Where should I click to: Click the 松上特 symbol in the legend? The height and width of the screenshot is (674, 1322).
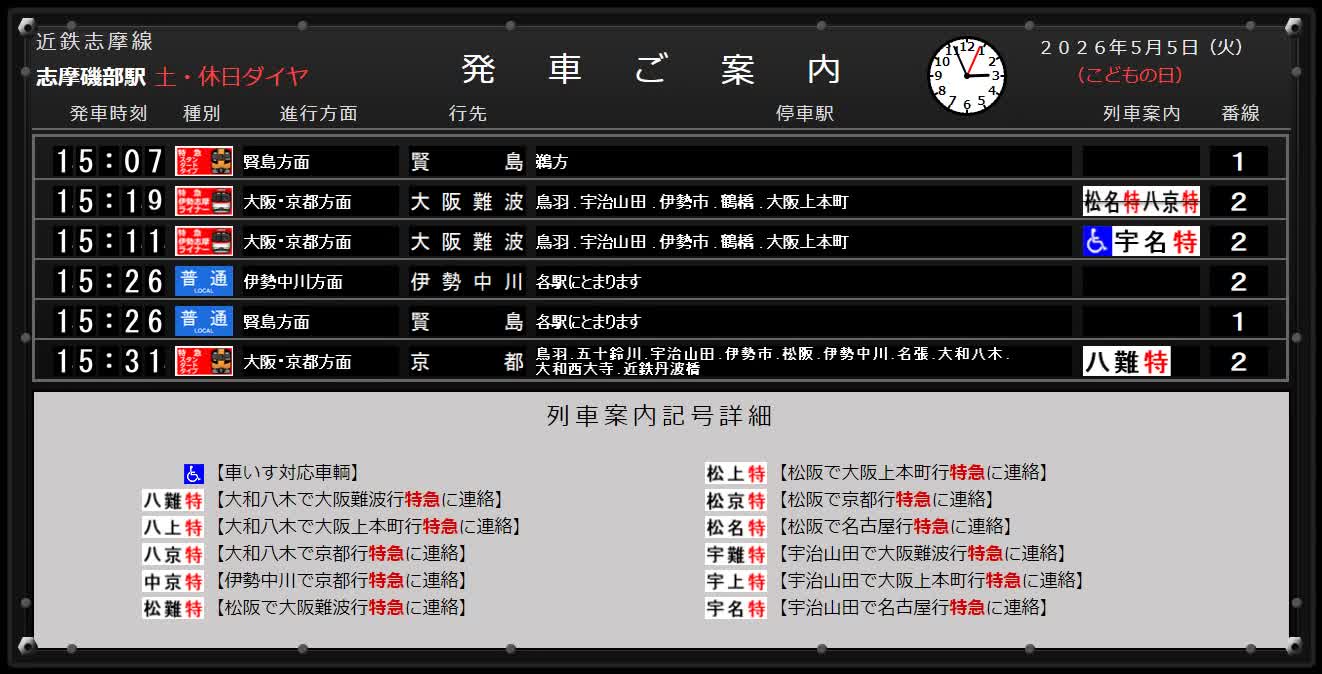point(736,473)
